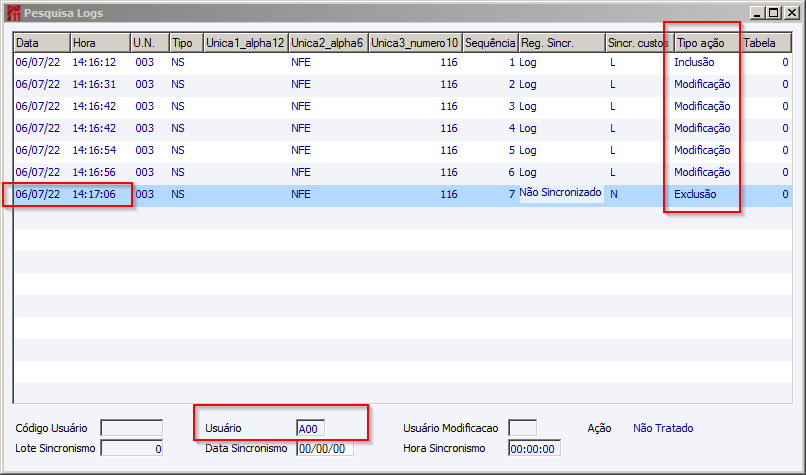The height and width of the screenshot is (475, 806).
Task: Select the log row at 14:16:54
Action: [x=403, y=150]
